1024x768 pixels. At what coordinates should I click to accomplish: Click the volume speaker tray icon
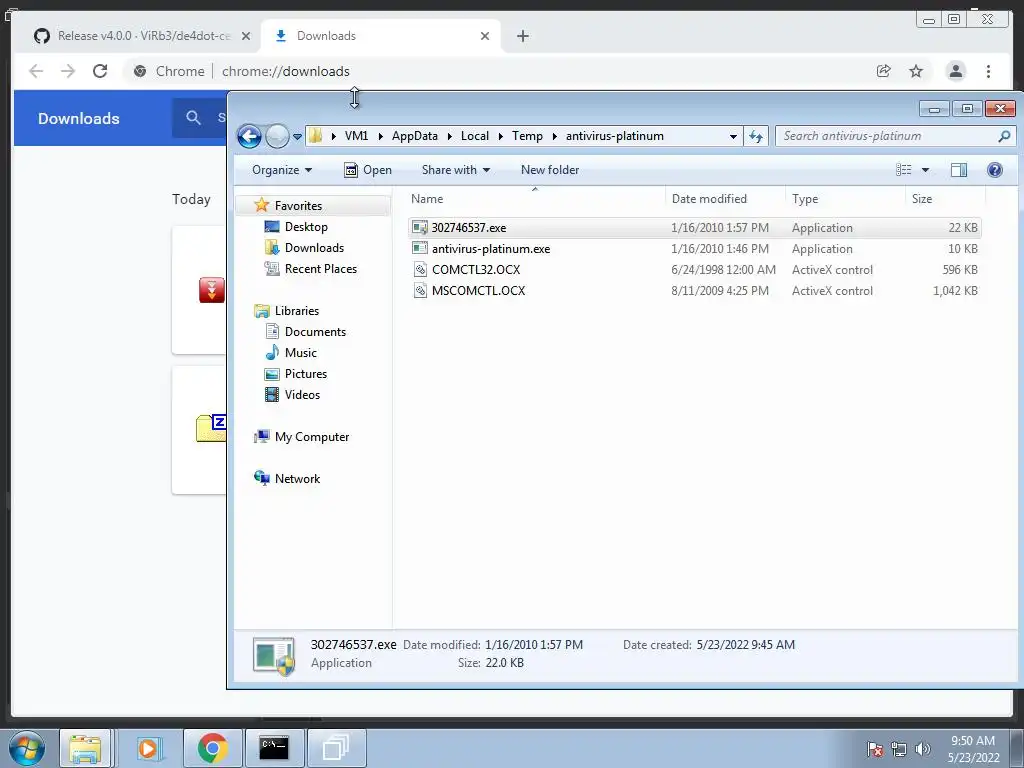pos(923,748)
